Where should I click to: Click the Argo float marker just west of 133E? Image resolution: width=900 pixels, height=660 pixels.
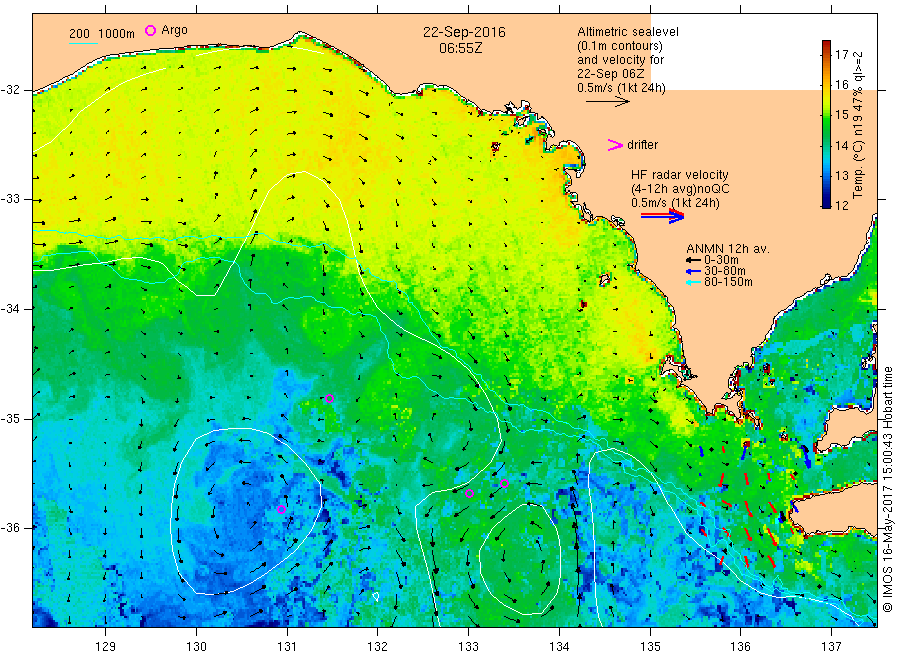point(469,494)
